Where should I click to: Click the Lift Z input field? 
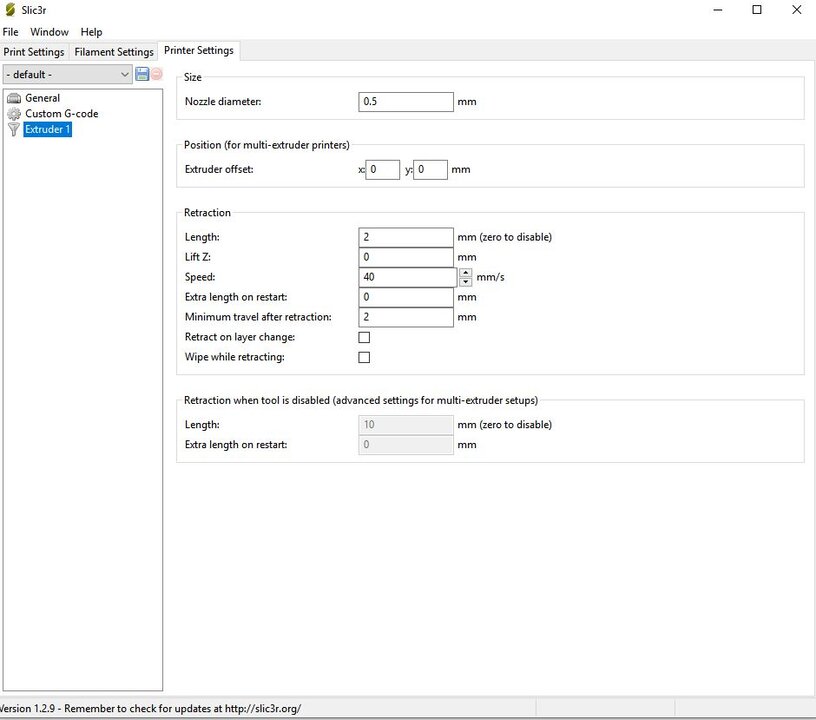[x=406, y=257]
